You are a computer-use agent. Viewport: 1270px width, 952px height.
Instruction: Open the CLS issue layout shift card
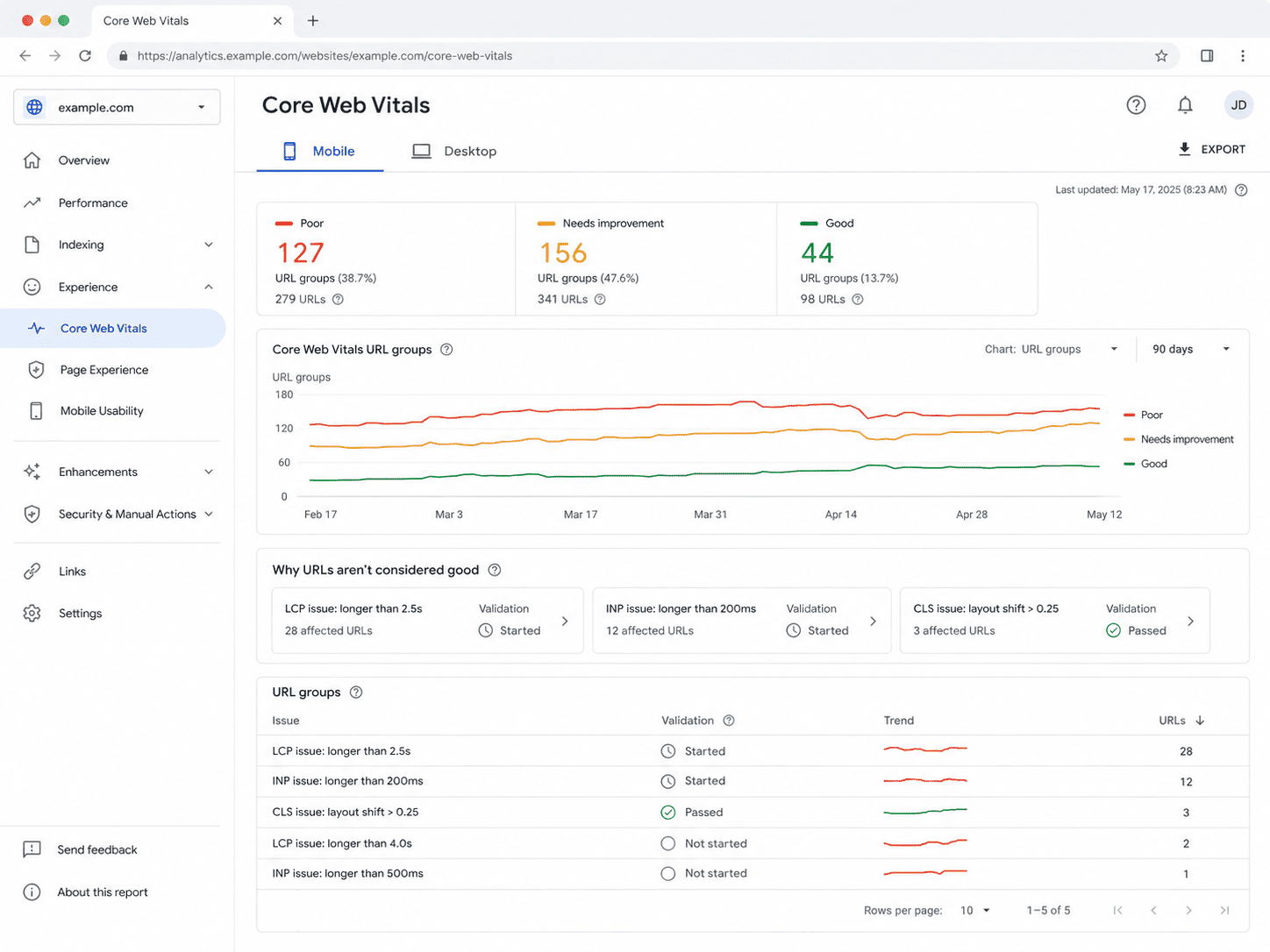pyautogui.click(x=1055, y=620)
